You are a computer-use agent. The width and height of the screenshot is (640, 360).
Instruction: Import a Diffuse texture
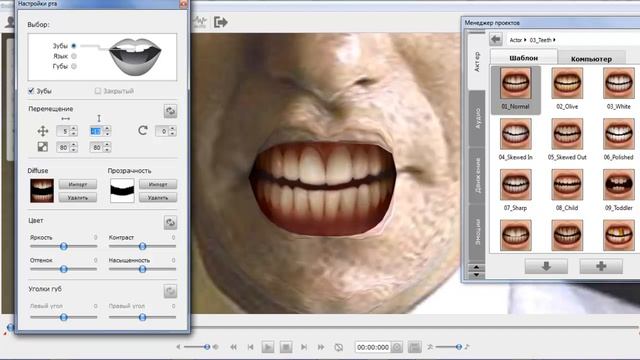pos(78,184)
